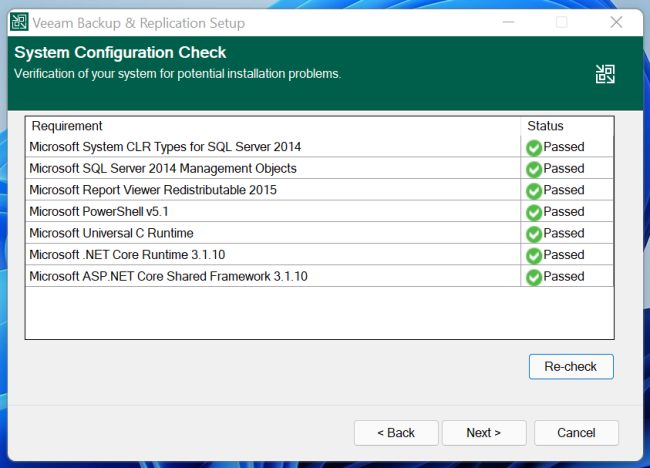650x468 pixels.
Task: Click passed icon for ASP.NET Core Shared Framework
Action: 534,277
